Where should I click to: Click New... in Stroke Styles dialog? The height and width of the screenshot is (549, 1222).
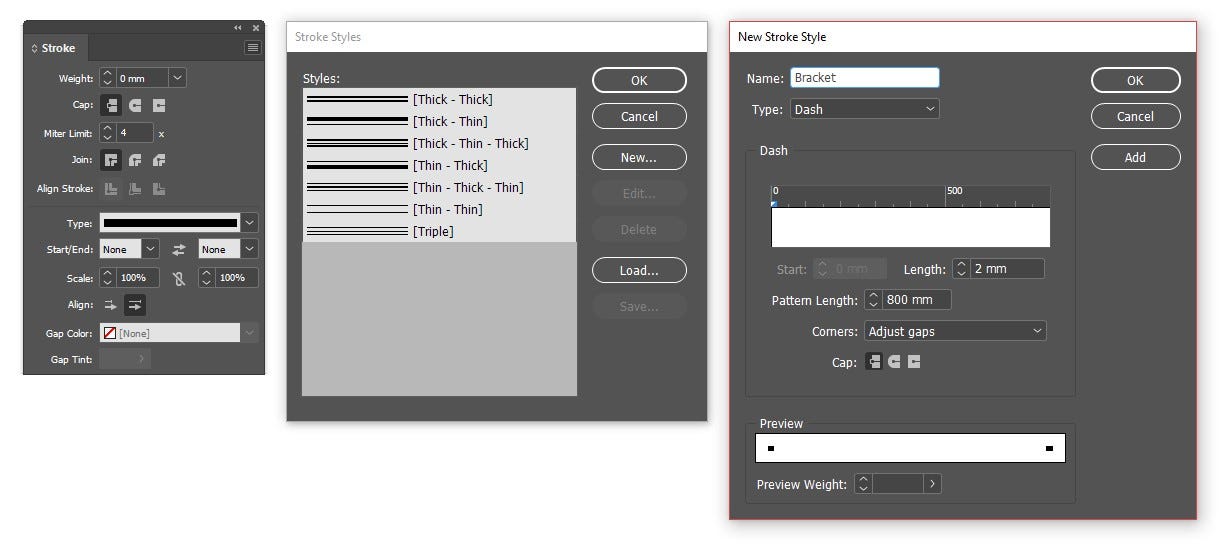639,157
